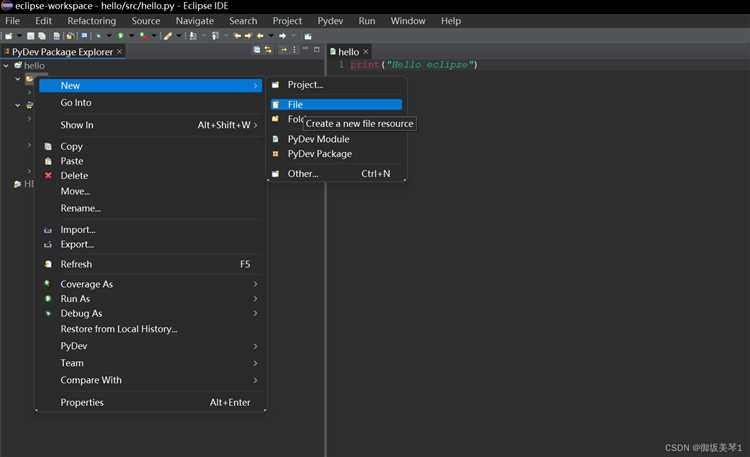Click the Paste icon in context menu

48,161
